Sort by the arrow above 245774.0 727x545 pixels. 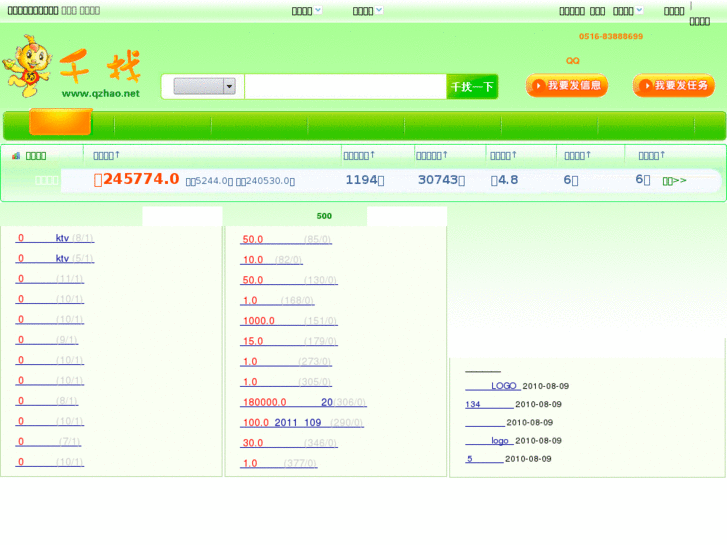[x=117, y=154]
